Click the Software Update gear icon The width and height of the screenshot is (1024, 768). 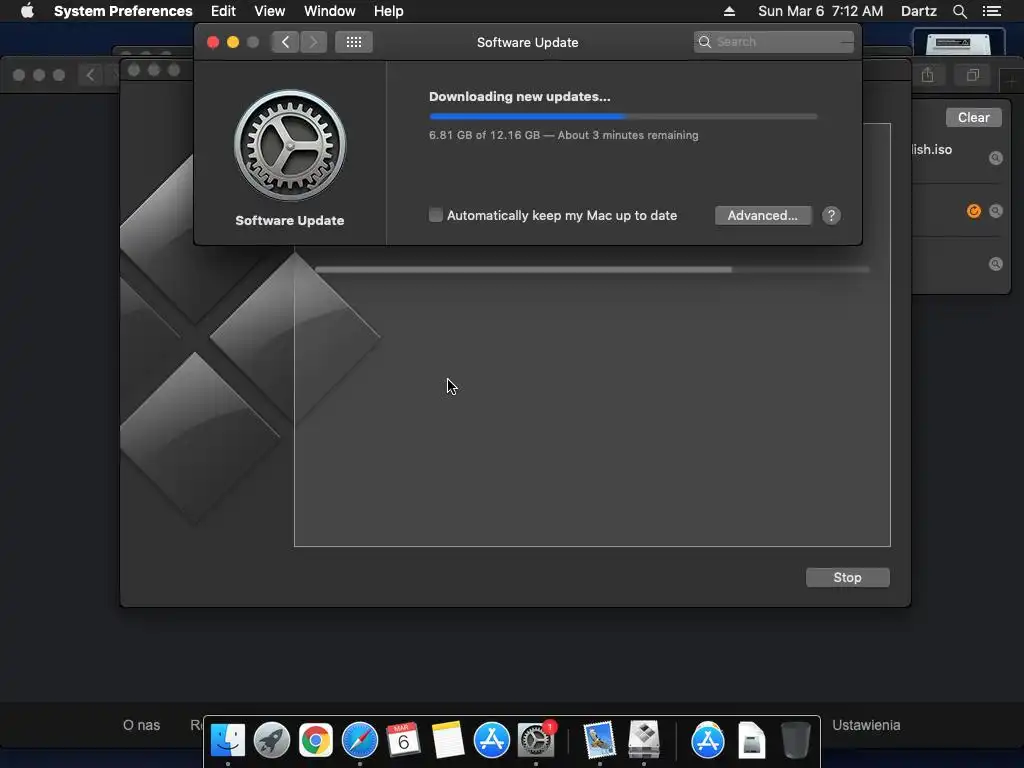point(290,145)
